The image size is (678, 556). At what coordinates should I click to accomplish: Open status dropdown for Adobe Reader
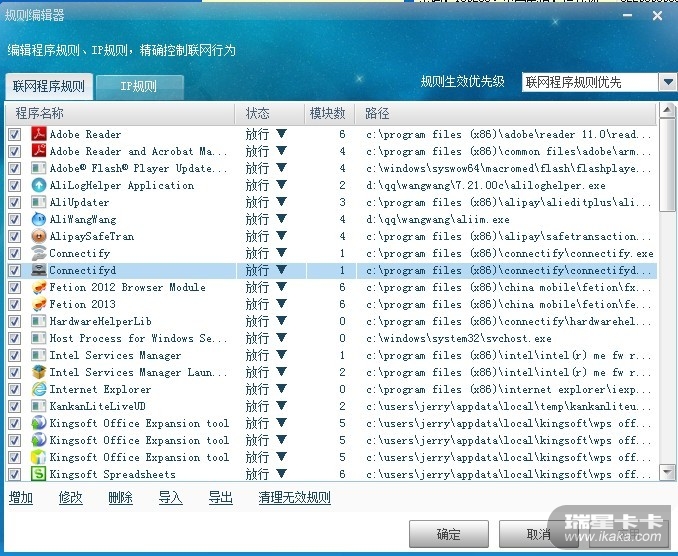(281, 134)
